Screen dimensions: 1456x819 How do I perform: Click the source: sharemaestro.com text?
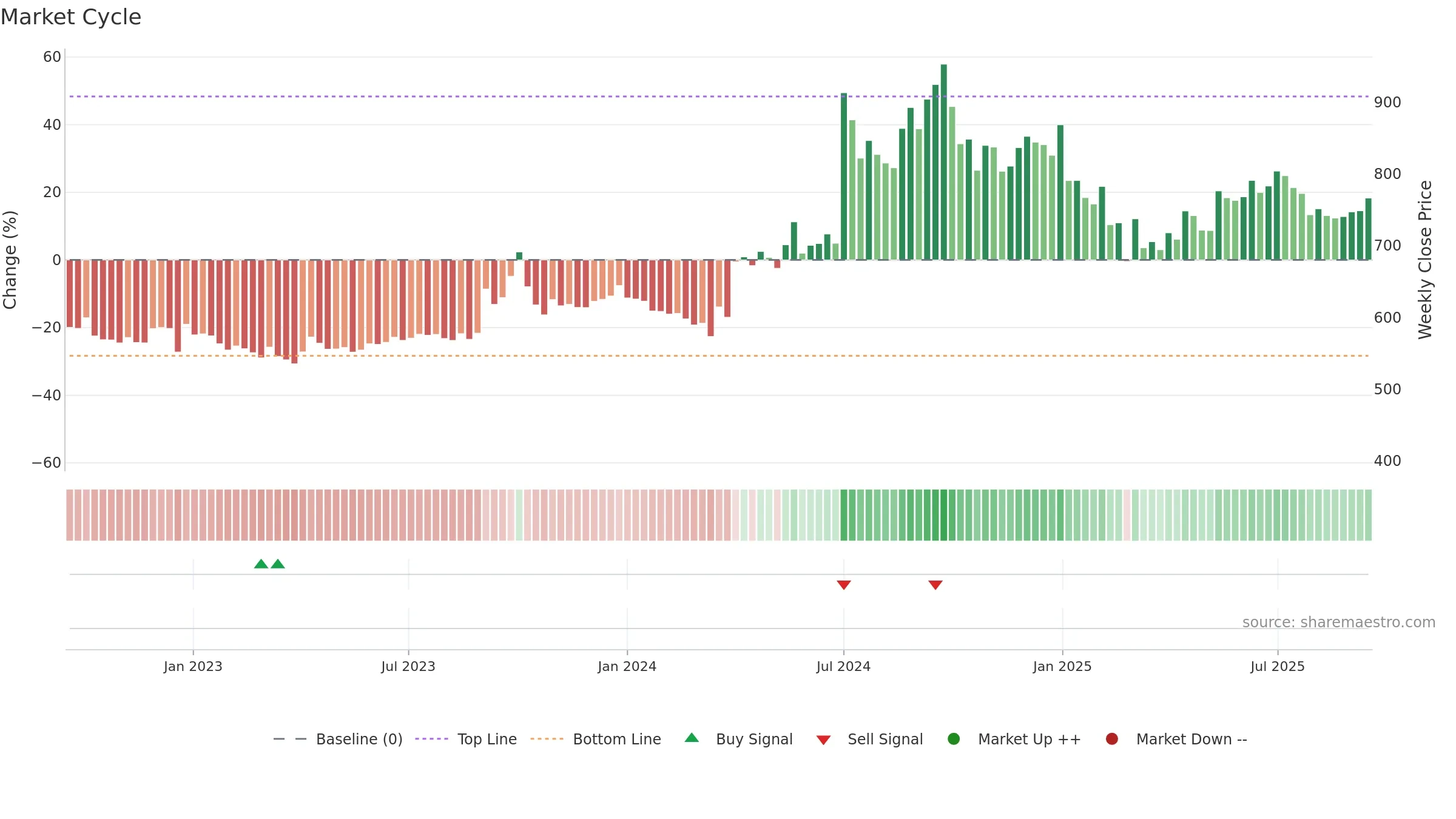click(1339, 622)
